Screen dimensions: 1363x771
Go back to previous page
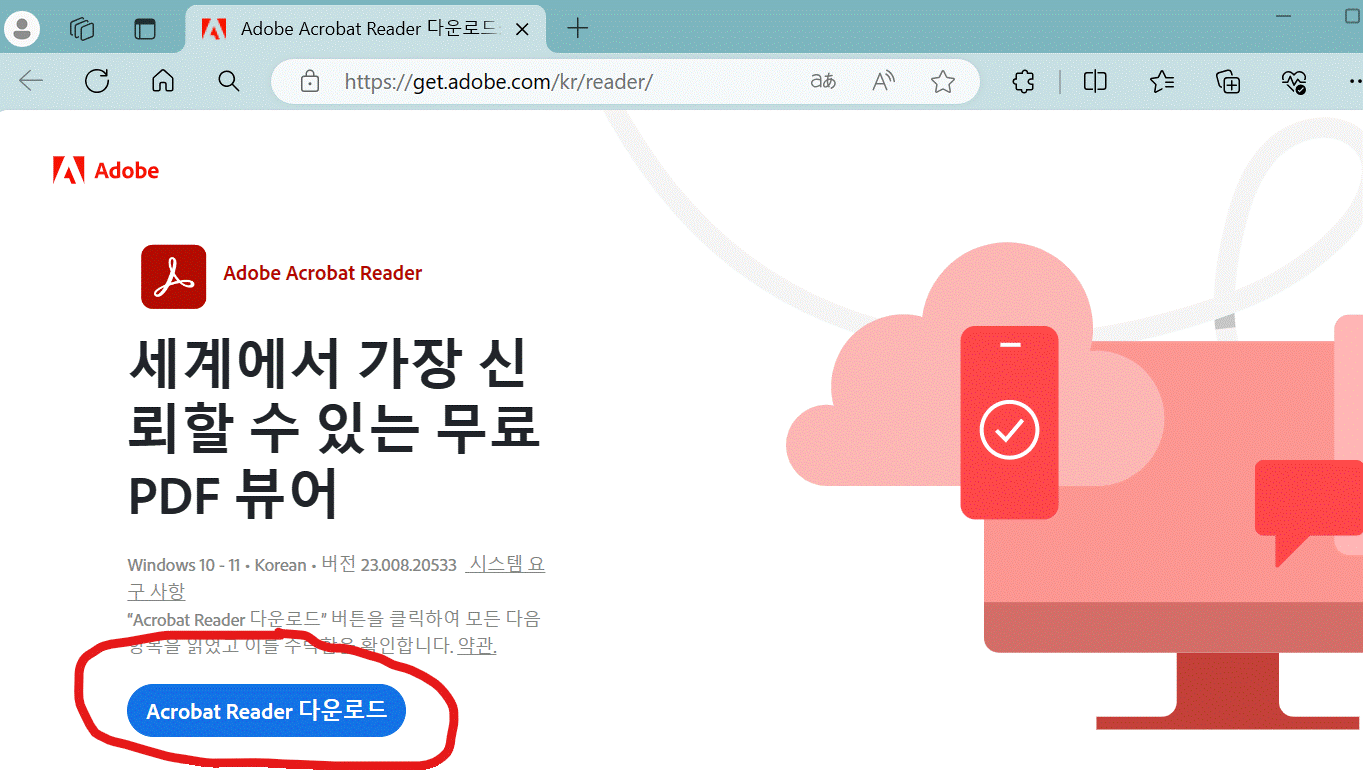click(x=31, y=81)
